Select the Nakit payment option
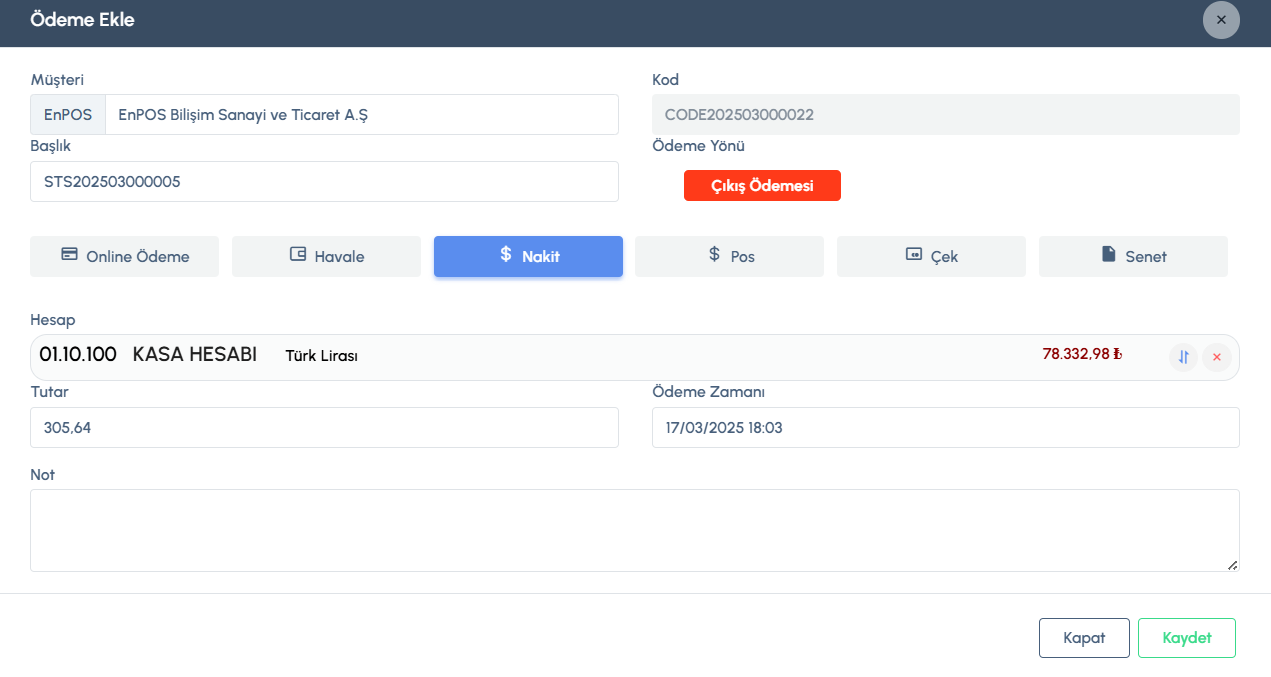 coord(528,256)
